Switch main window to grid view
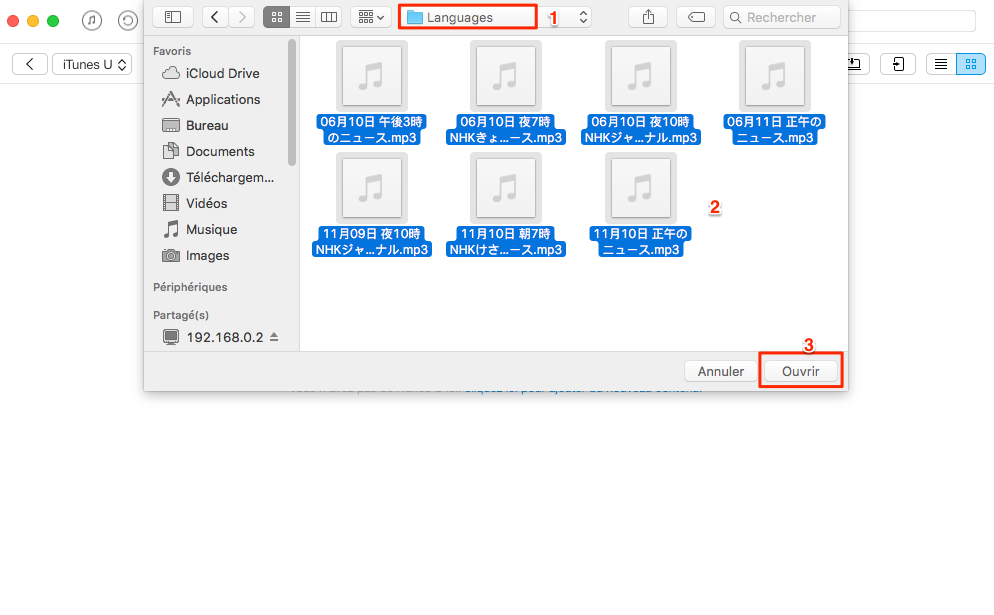The width and height of the screenshot is (994, 615). click(x=971, y=64)
